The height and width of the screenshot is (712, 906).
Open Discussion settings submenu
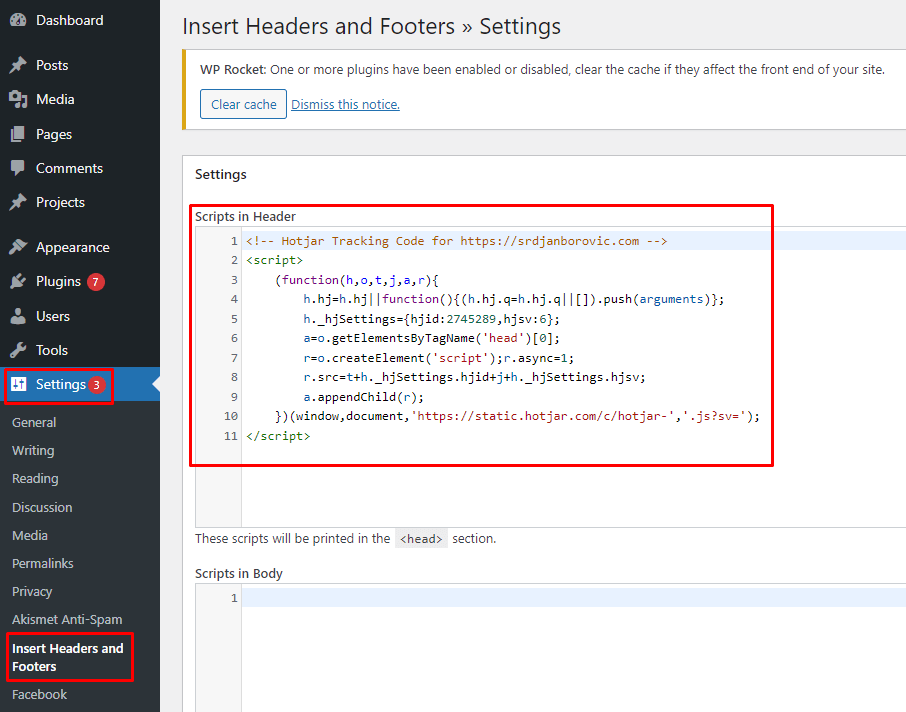pyautogui.click(x=42, y=507)
